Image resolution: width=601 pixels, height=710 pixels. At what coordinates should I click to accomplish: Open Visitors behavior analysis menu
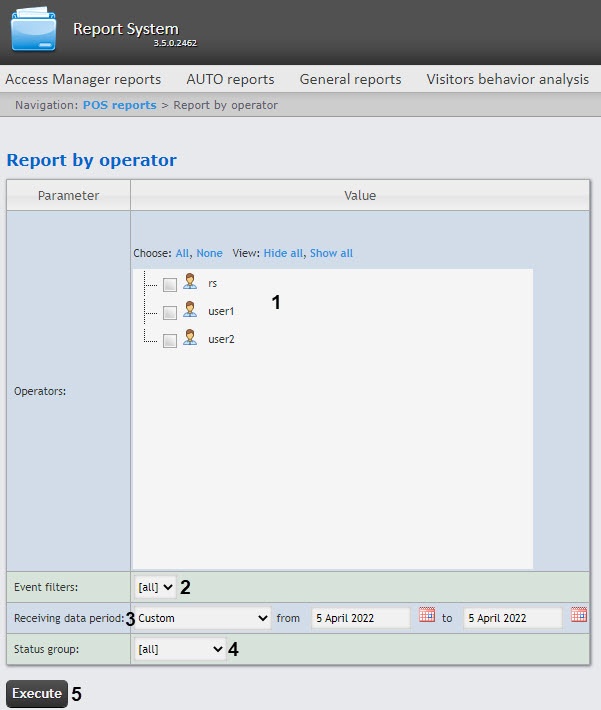coord(507,79)
